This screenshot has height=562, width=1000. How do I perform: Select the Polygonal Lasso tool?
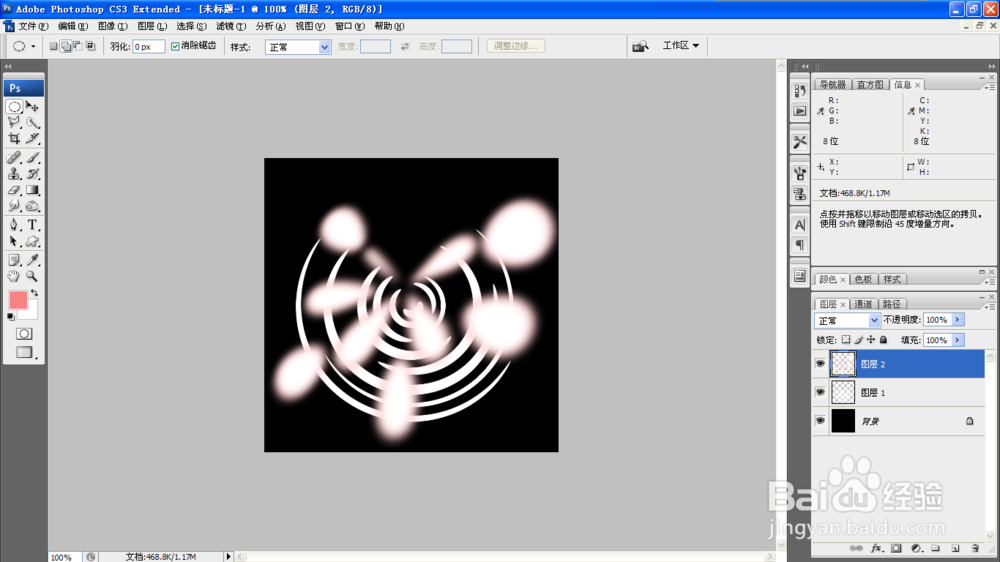point(14,122)
